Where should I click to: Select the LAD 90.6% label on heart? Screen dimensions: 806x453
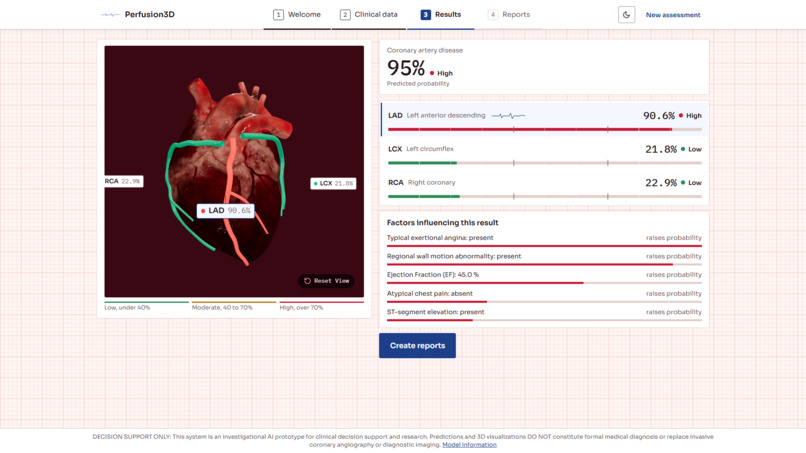[225, 211]
